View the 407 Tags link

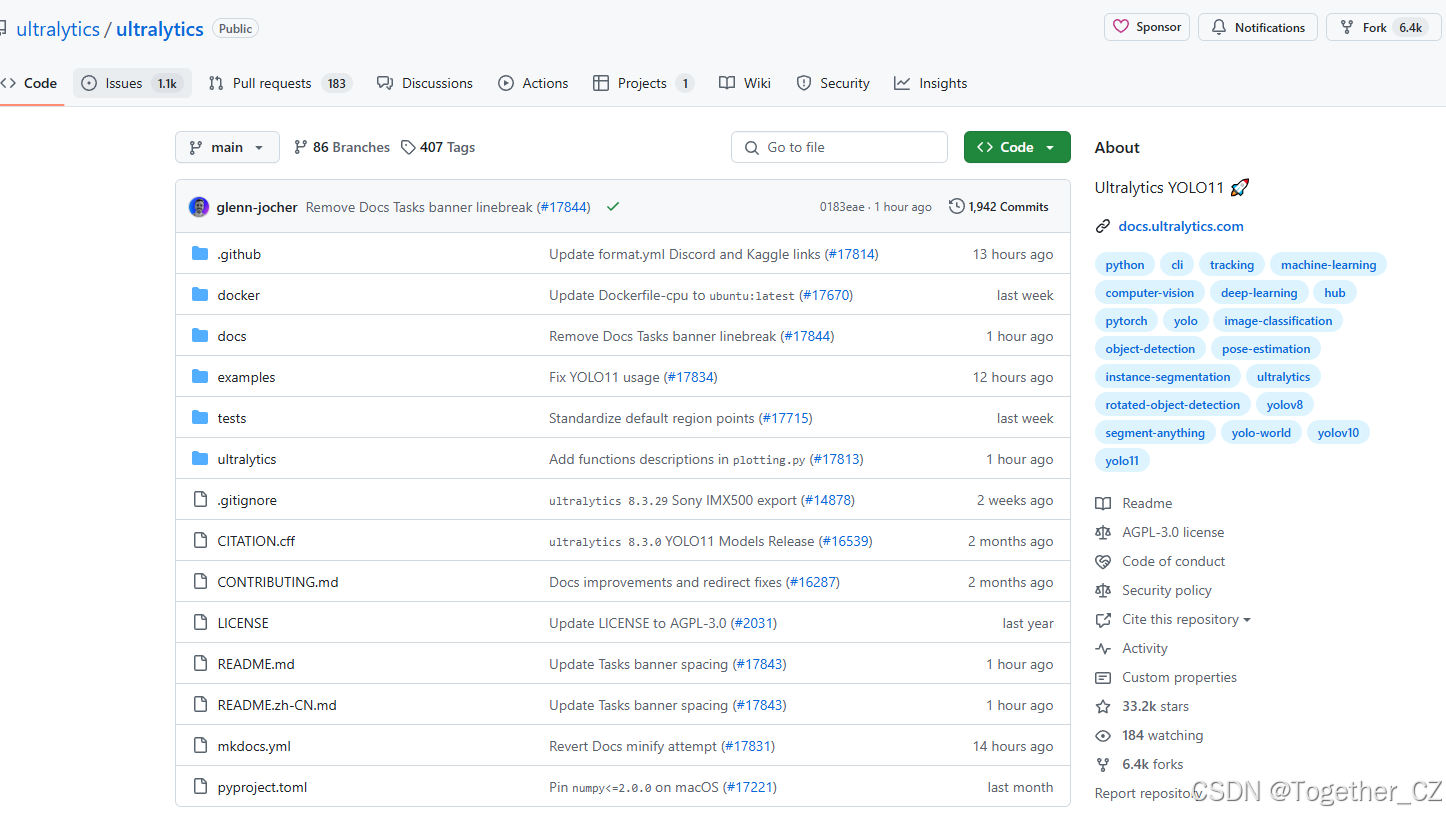tap(438, 147)
